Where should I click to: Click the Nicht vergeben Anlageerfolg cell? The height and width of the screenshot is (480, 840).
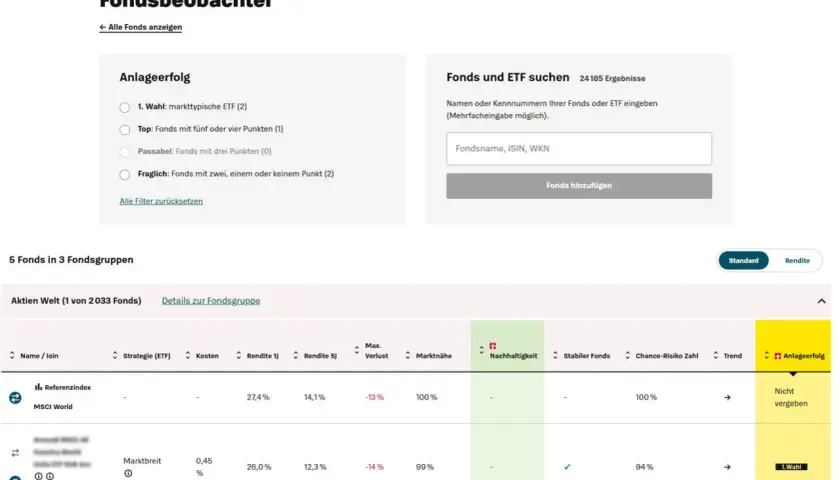tap(791, 397)
